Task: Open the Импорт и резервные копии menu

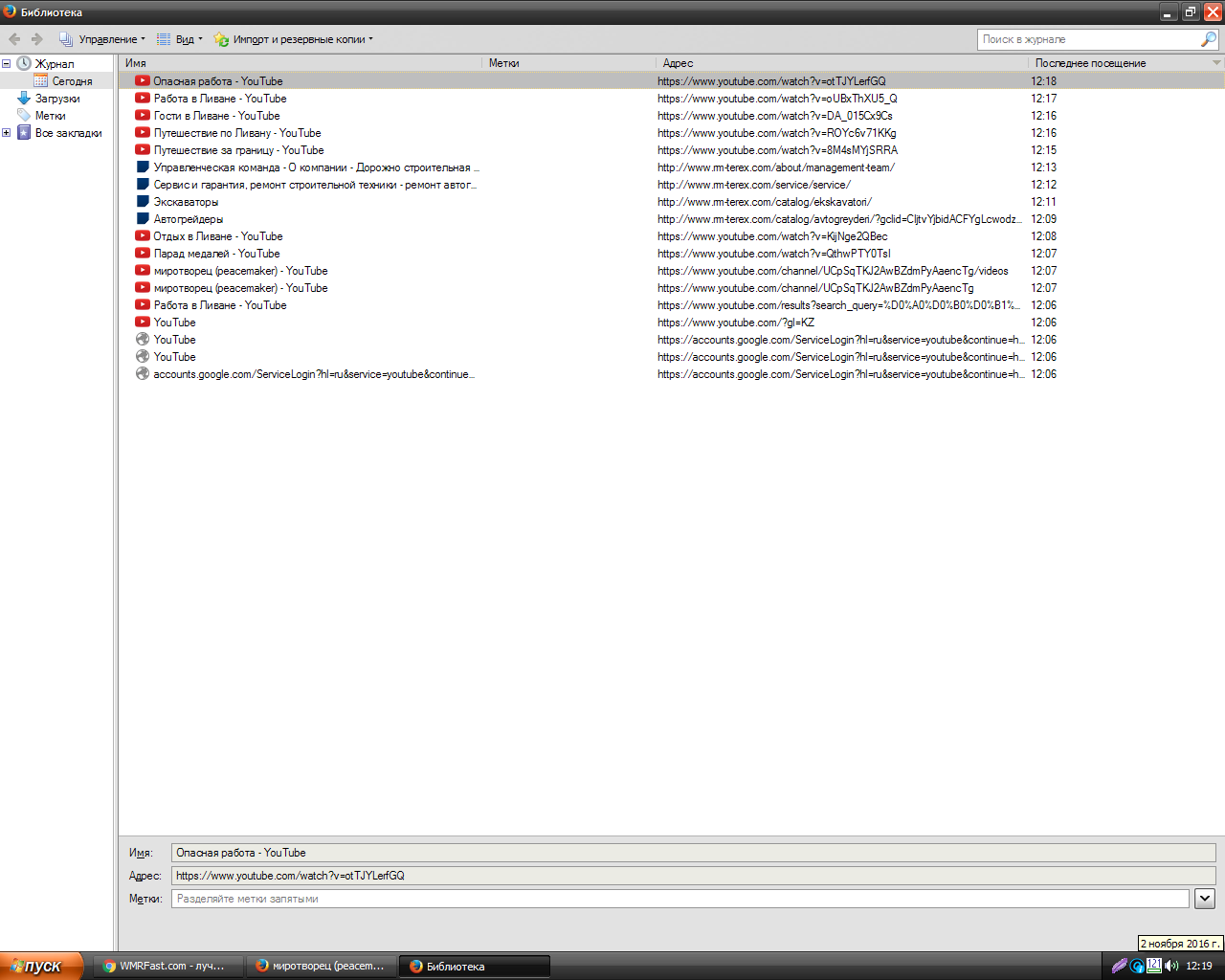Action: (294, 39)
